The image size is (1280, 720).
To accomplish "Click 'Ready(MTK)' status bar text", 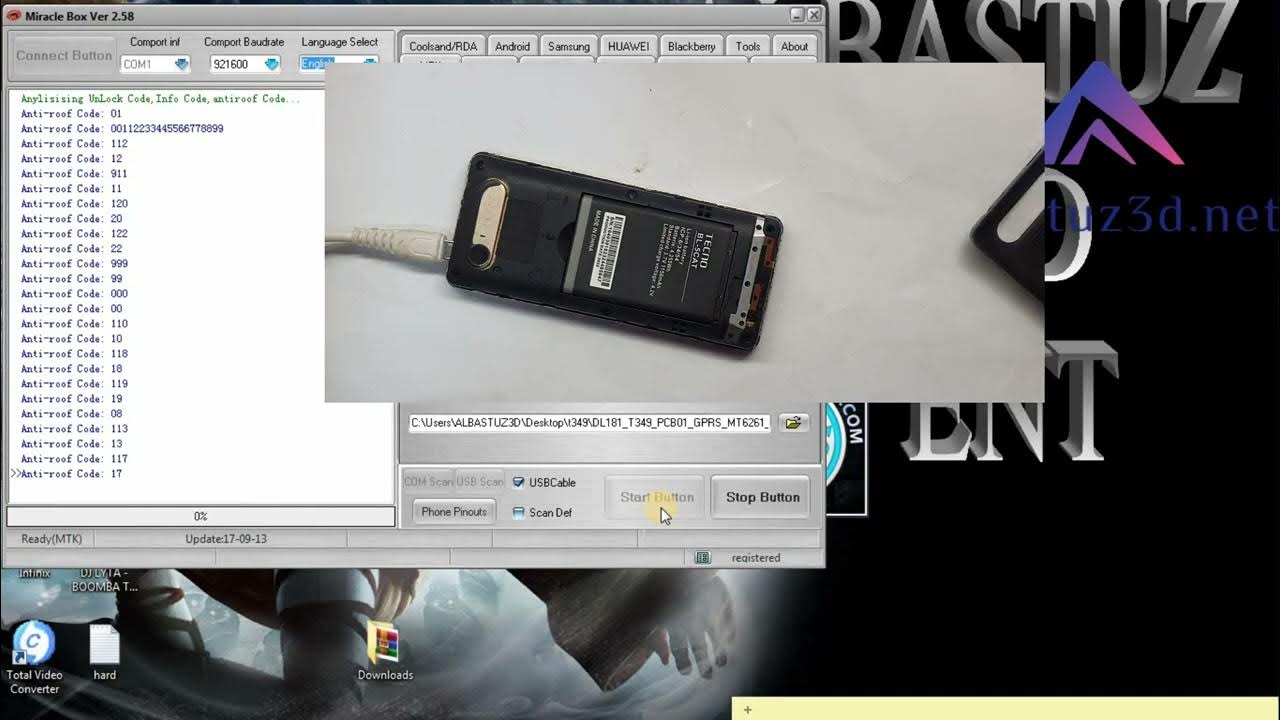I will 52,539.
